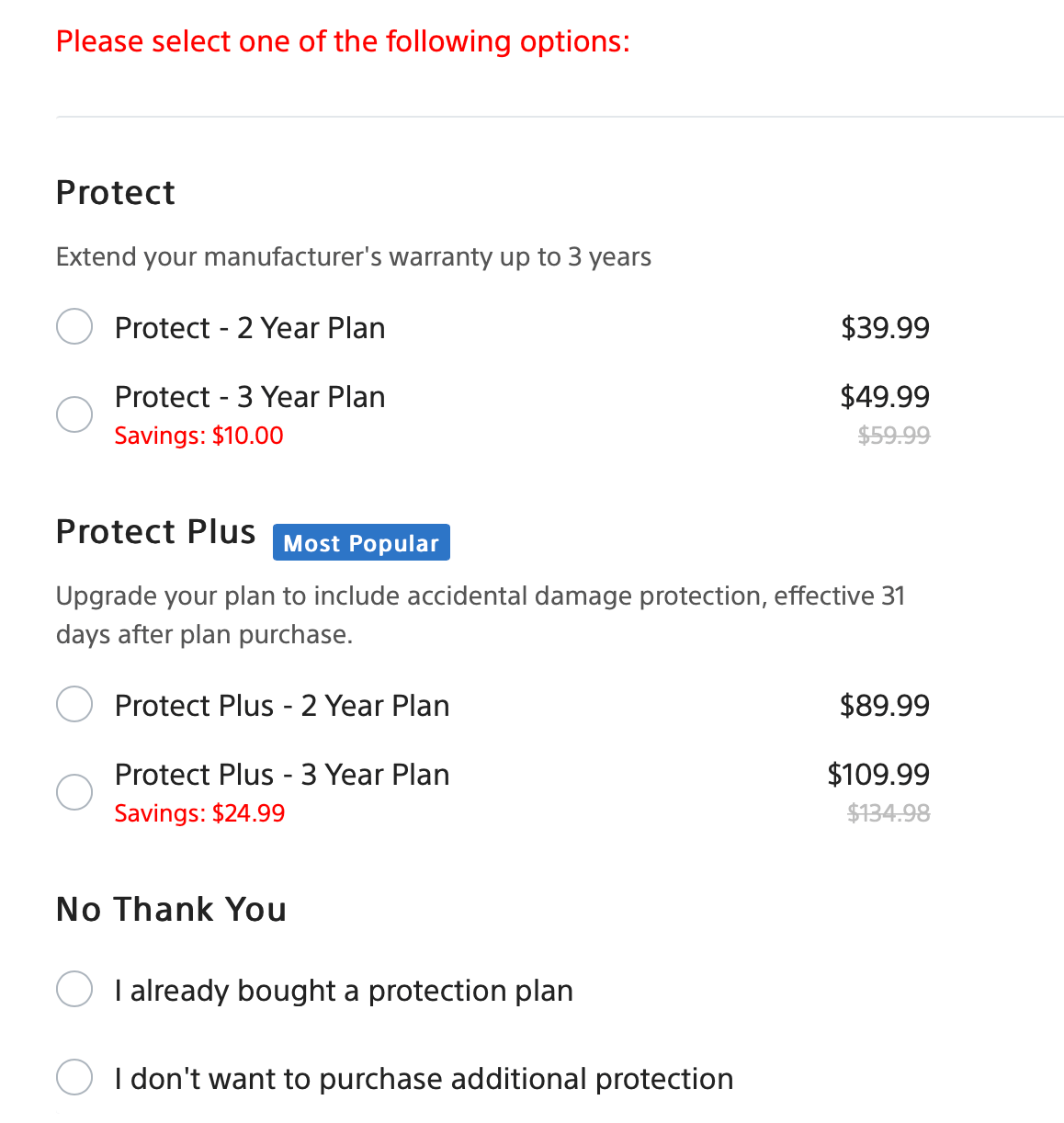1064x1123 pixels.
Task: Click the blue 'Most Popular' badge
Action: (361, 542)
